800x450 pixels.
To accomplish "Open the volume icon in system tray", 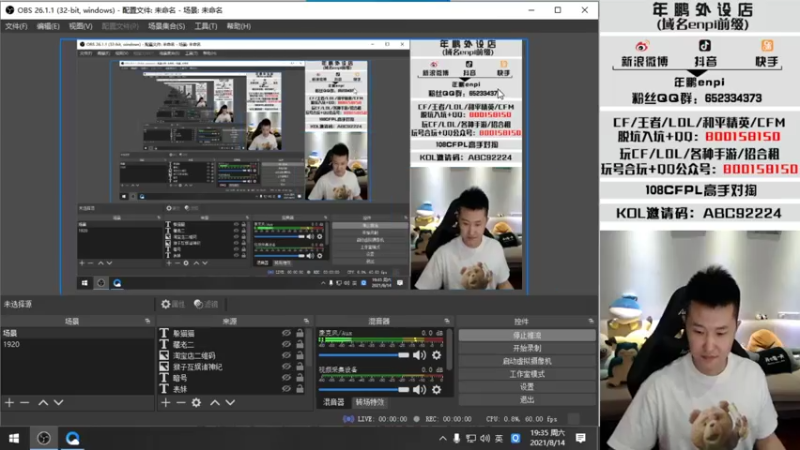I will (485, 438).
